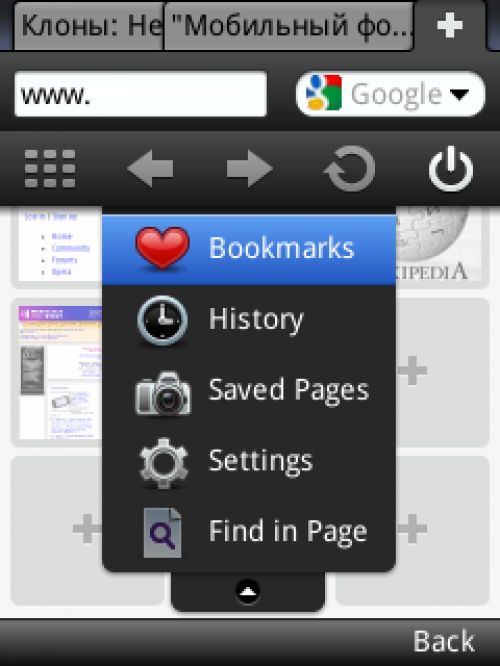Click the clock History icon
The image size is (500, 666).
[x=162, y=319]
